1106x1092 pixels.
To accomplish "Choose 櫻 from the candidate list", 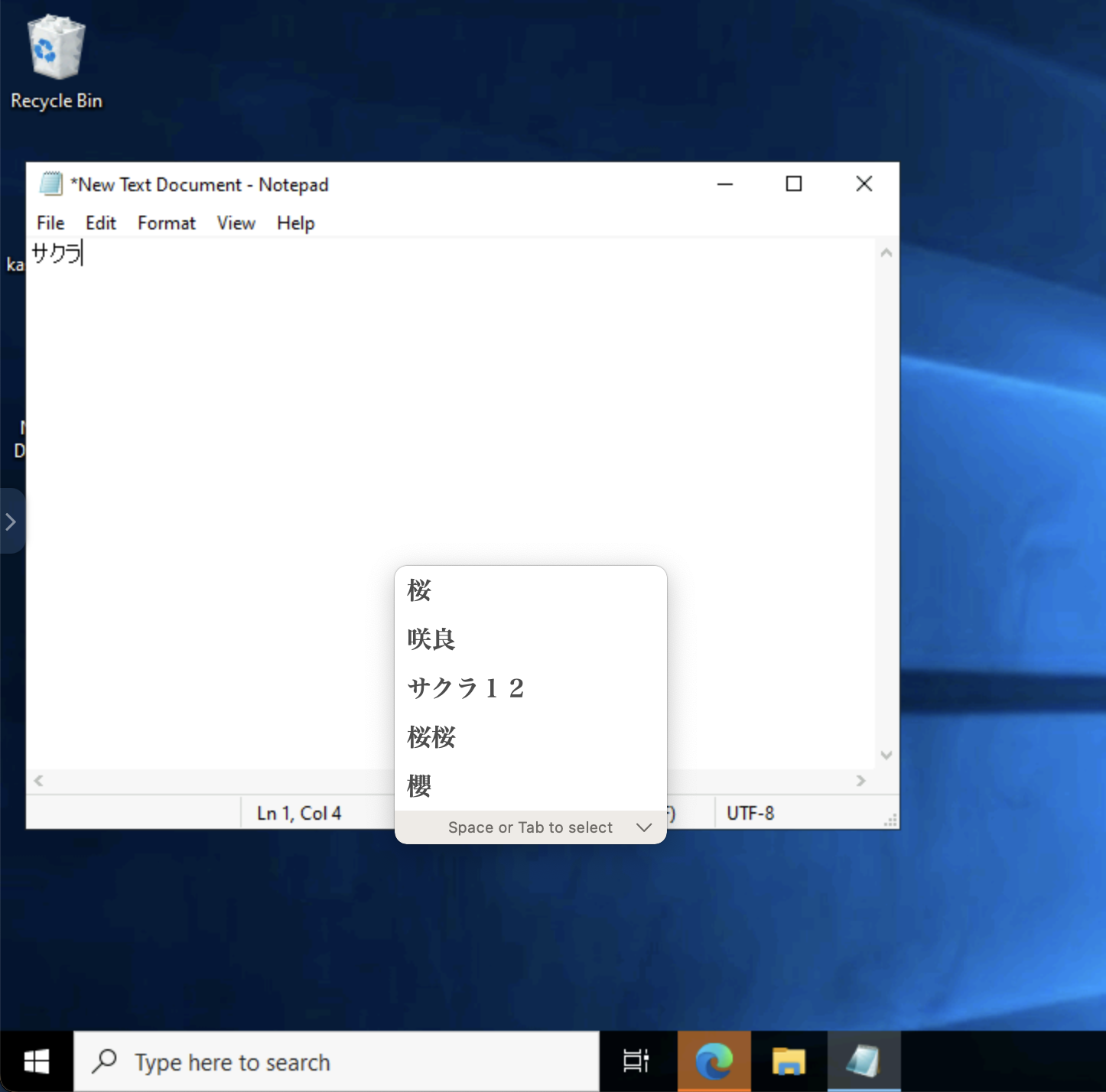I will point(418,786).
